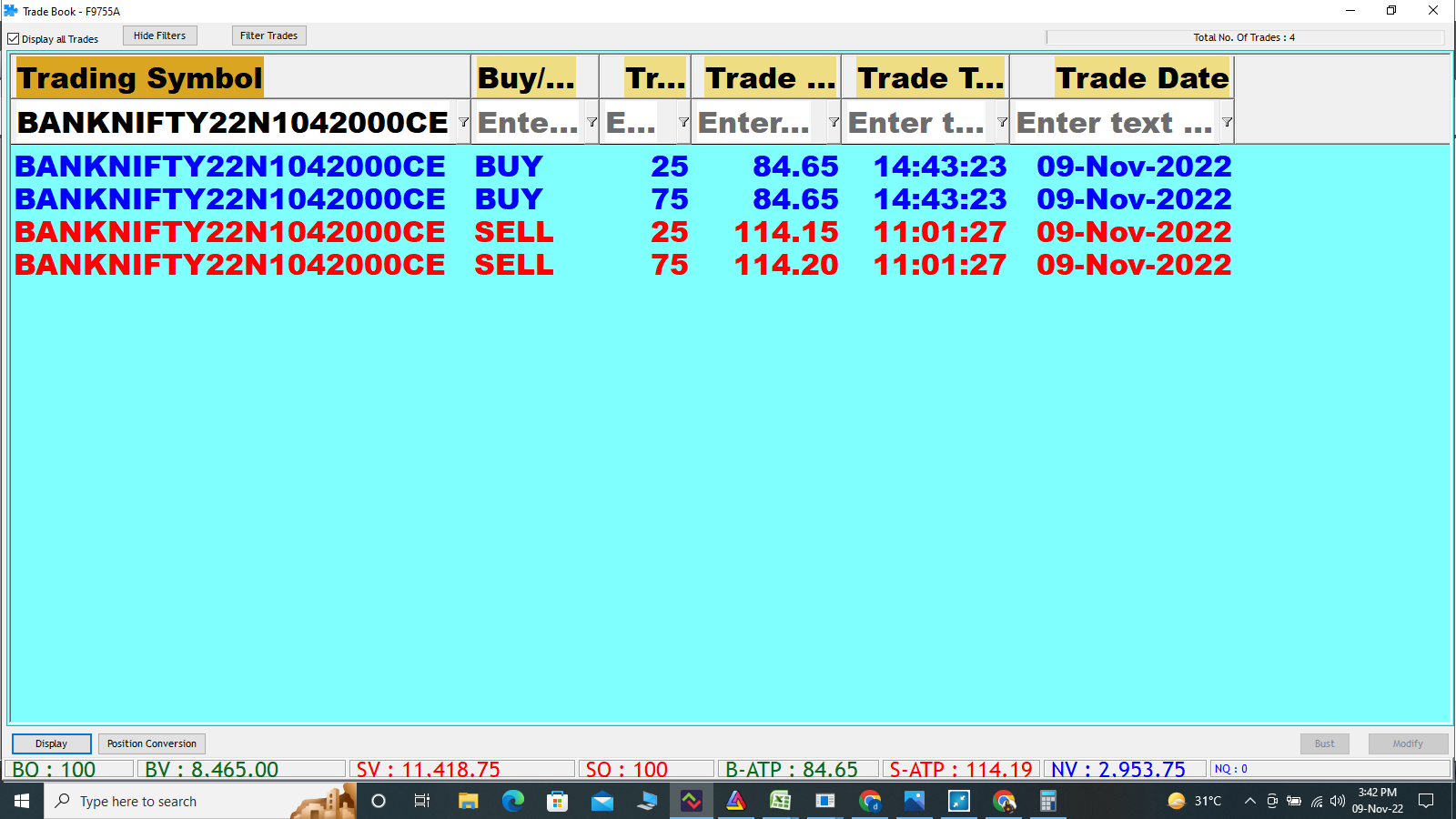The image size is (1456, 819).
Task: Open the Calculator app in the taskbar
Action: pos(1047,801)
